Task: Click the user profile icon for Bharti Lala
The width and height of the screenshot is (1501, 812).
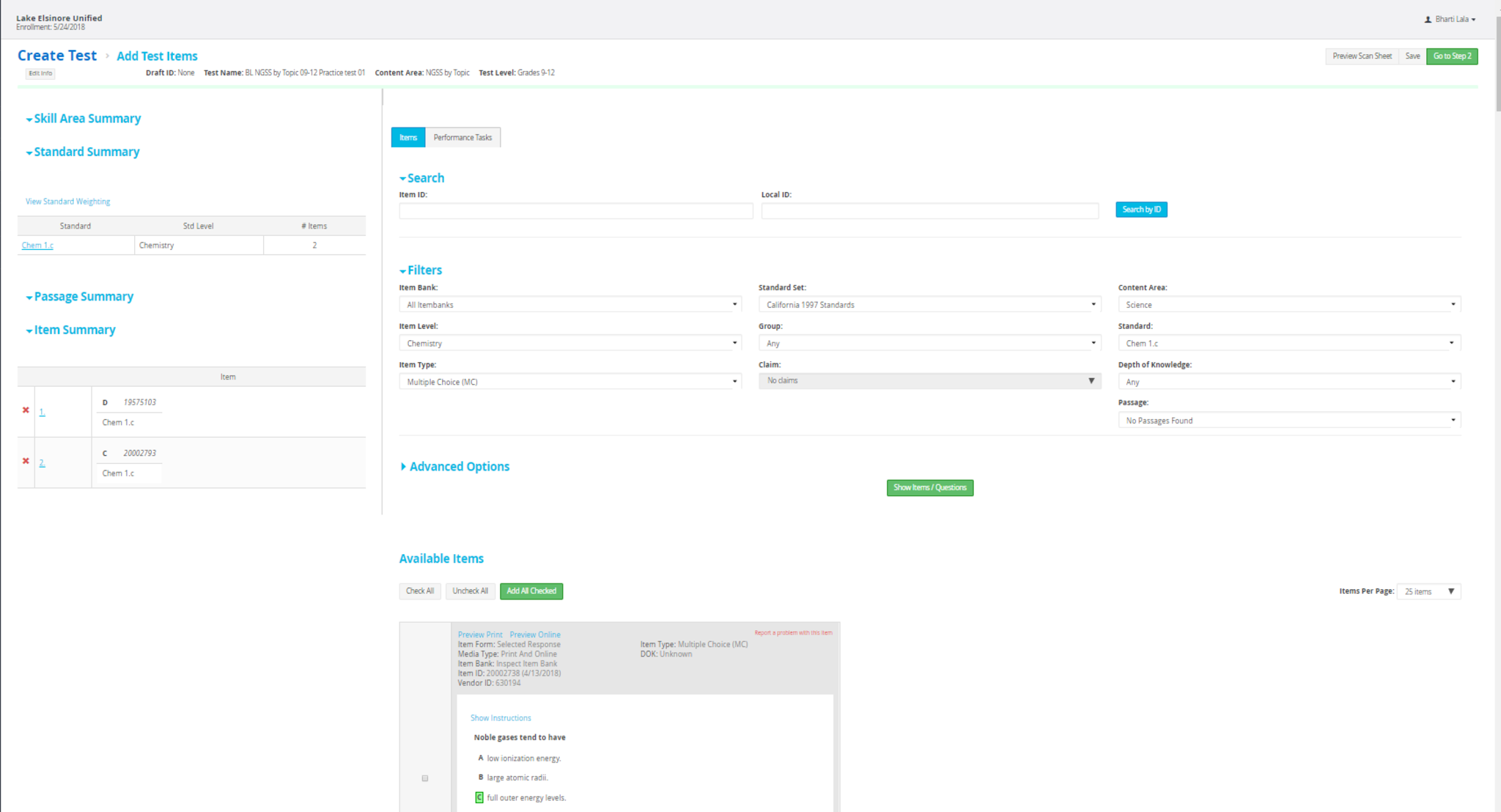Action: point(1428,20)
